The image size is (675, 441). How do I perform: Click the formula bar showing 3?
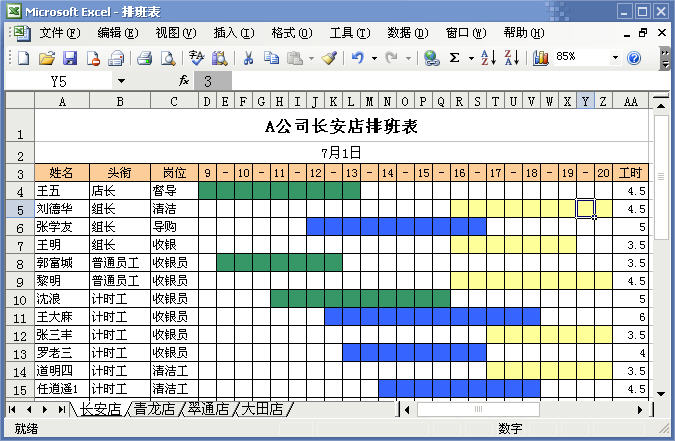coord(430,81)
